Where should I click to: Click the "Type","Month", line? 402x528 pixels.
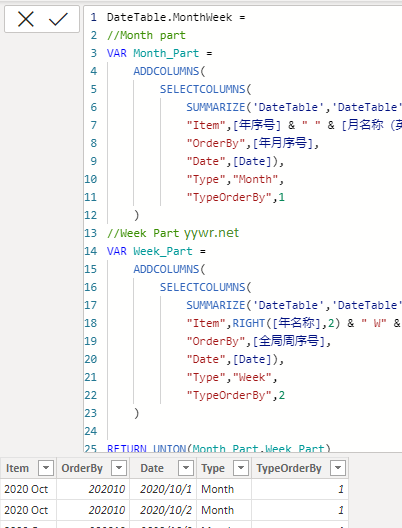click(235, 179)
